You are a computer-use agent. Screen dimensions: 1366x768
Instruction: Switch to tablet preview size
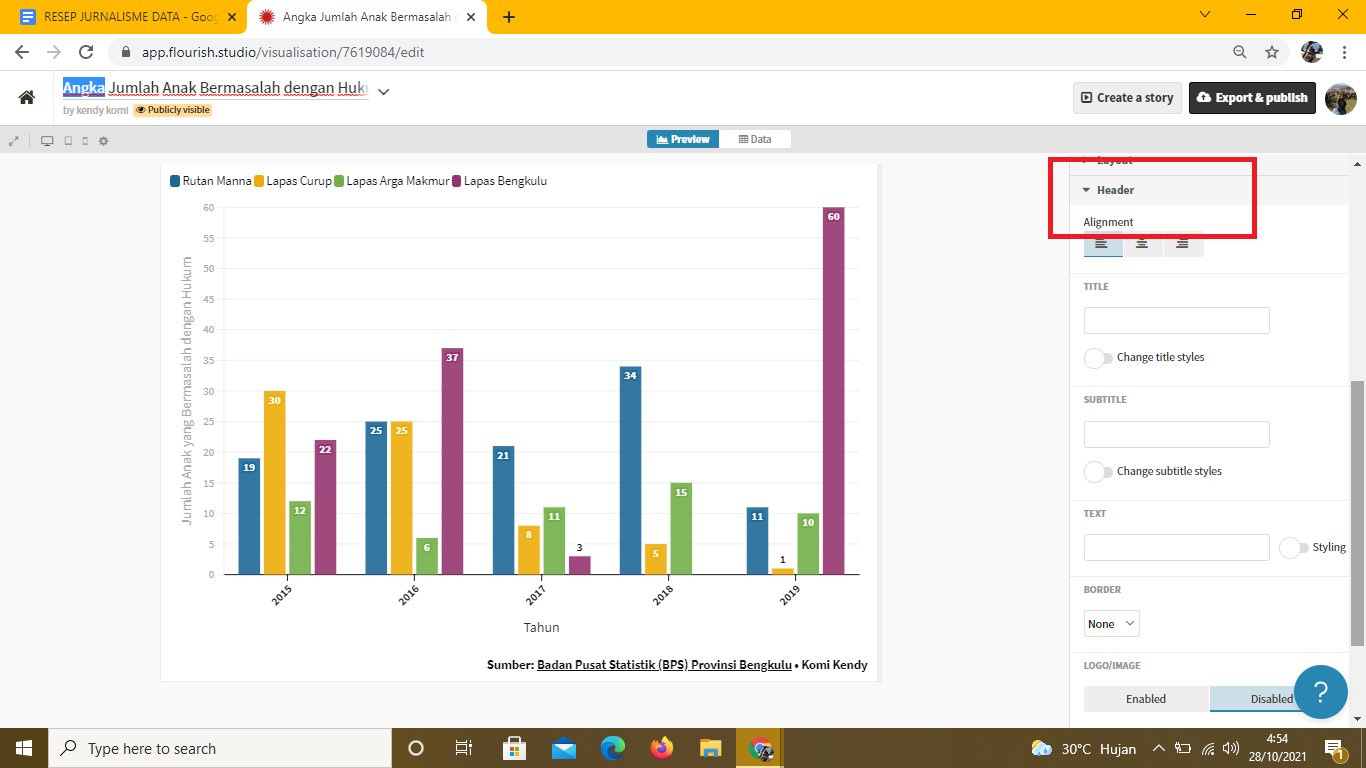(x=68, y=141)
